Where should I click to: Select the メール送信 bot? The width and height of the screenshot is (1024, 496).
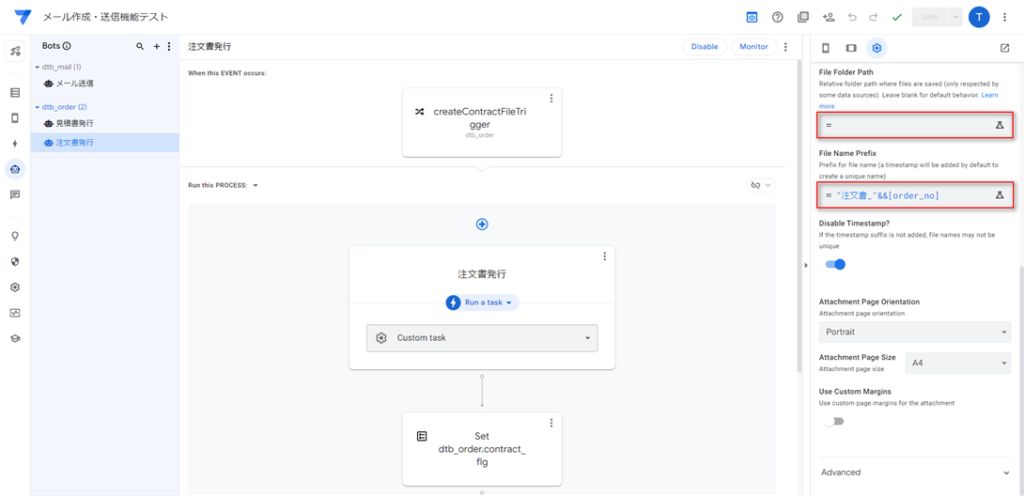[x=69, y=84]
